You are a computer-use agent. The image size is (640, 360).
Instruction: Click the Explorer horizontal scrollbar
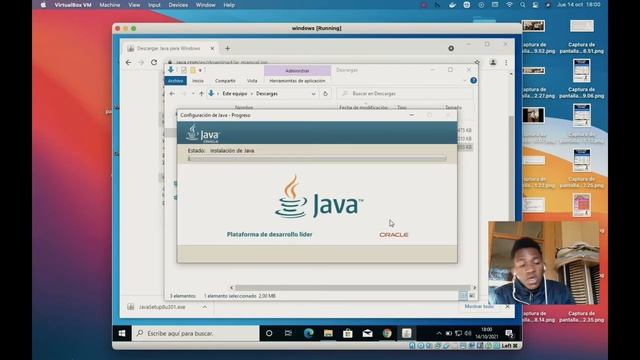tap(352, 288)
